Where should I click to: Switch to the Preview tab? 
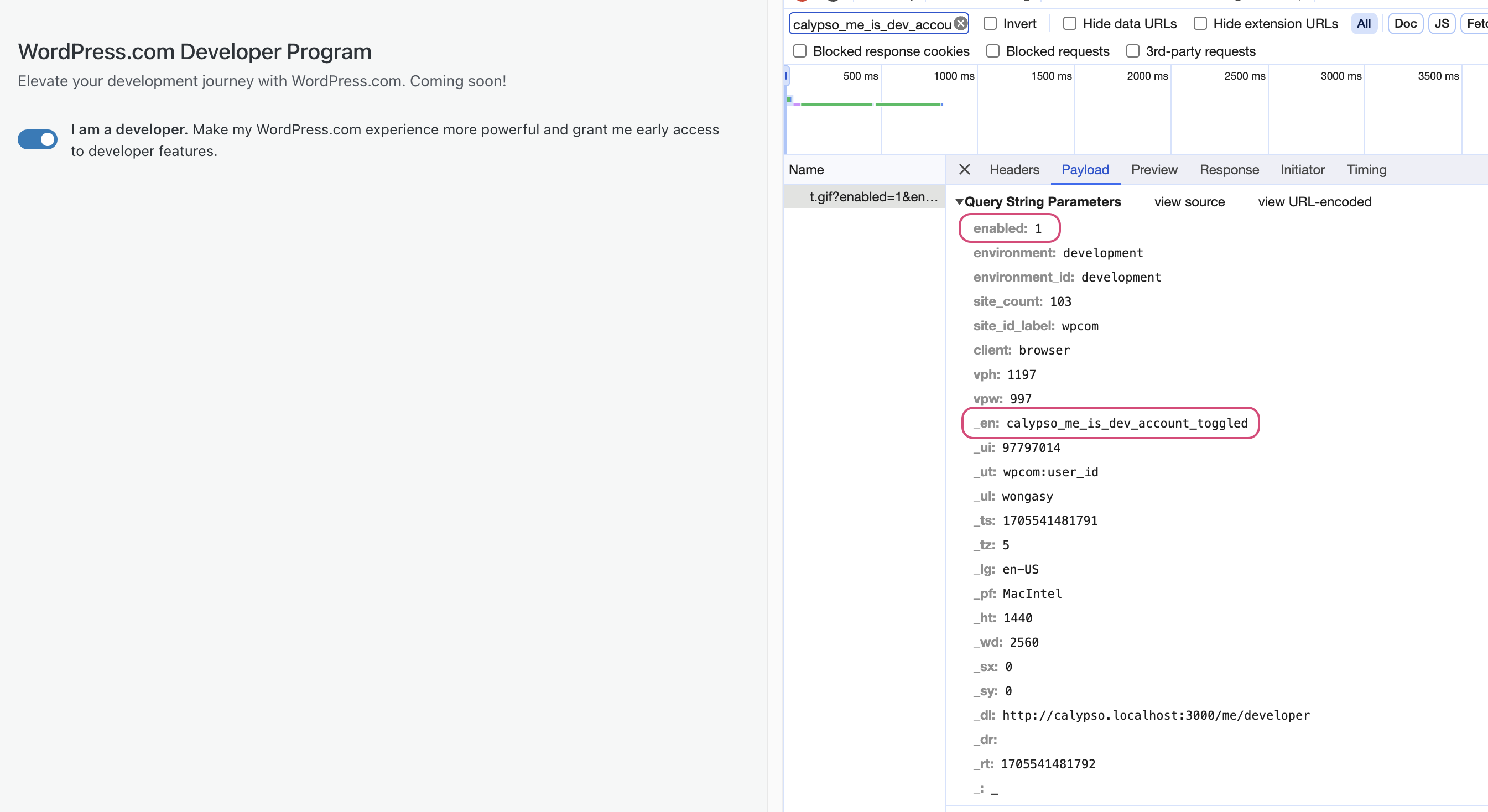[x=1153, y=169]
